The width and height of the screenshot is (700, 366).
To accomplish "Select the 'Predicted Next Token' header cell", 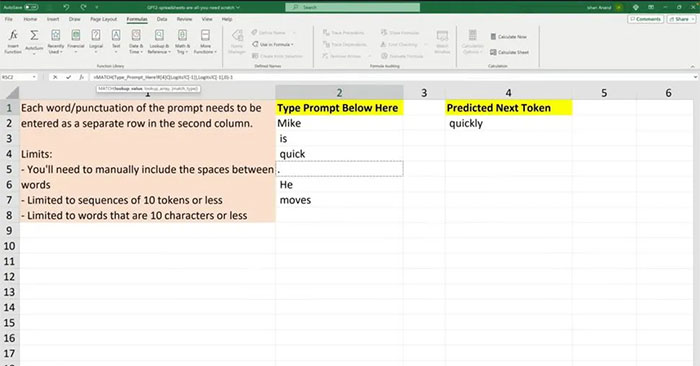I will pos(508,108).
